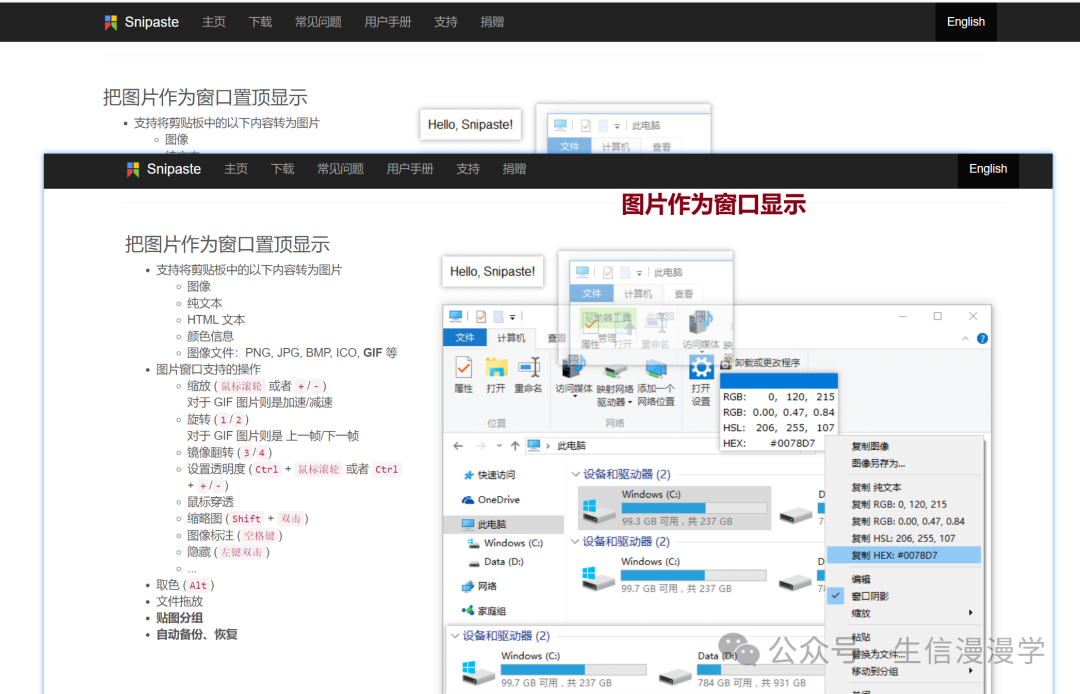Click the 此电脑 address bar field

pos(623,446)
